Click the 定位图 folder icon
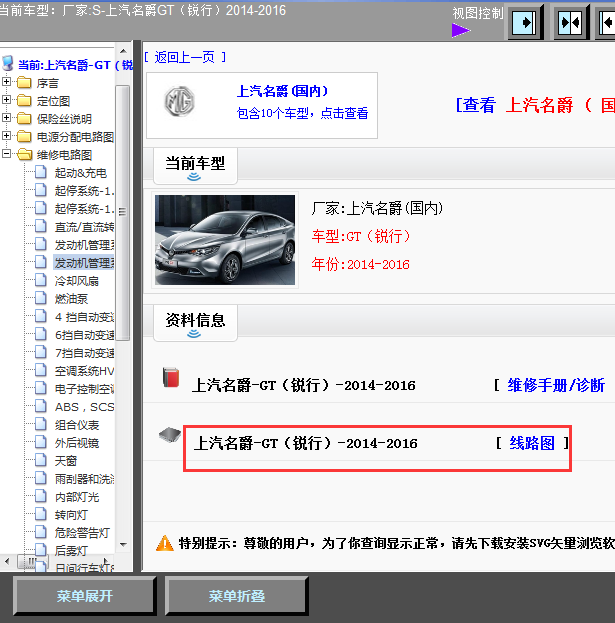The image size is (615, 623). 24,100
